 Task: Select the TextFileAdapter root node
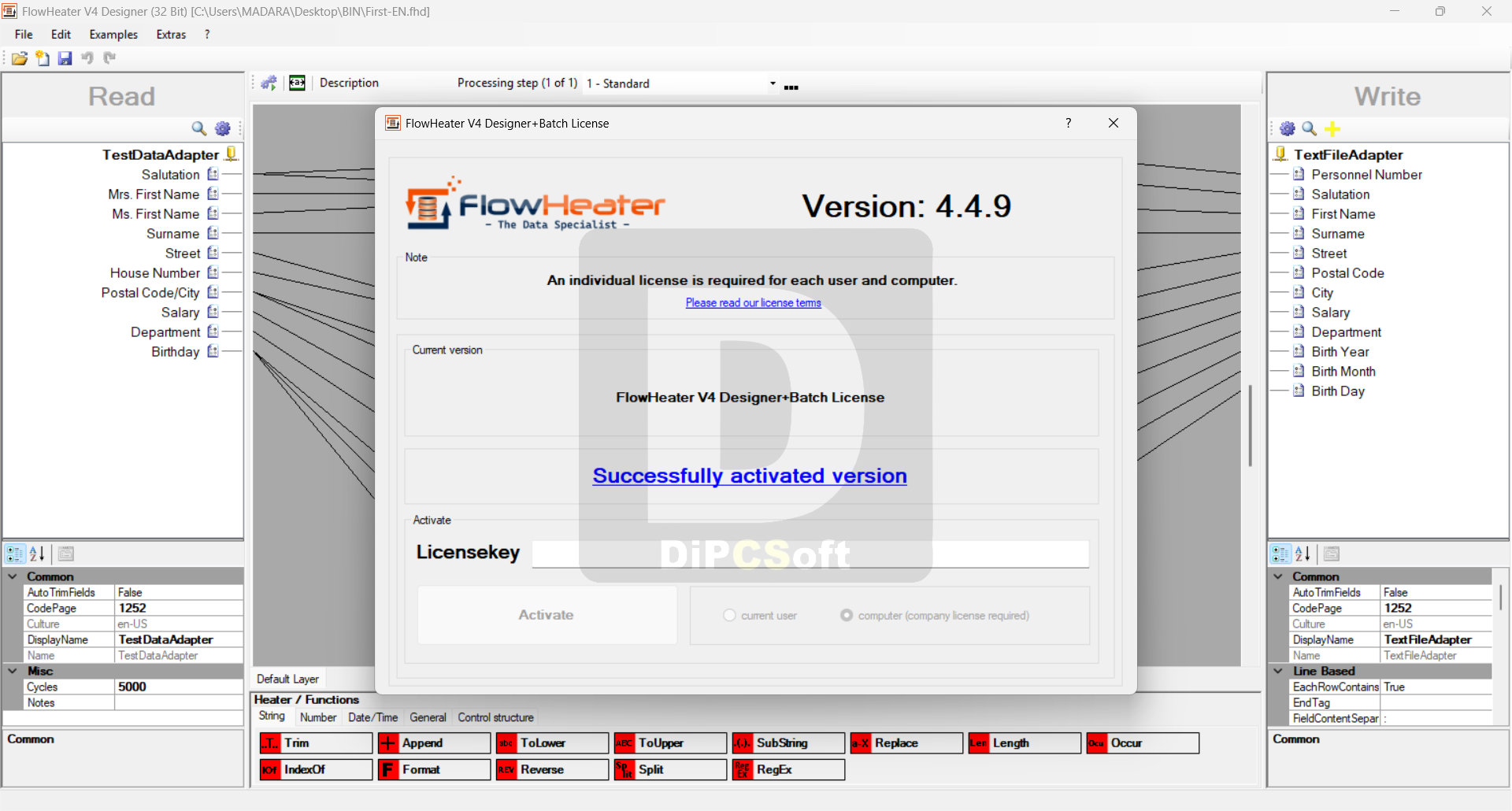(x=1347, y=155)
